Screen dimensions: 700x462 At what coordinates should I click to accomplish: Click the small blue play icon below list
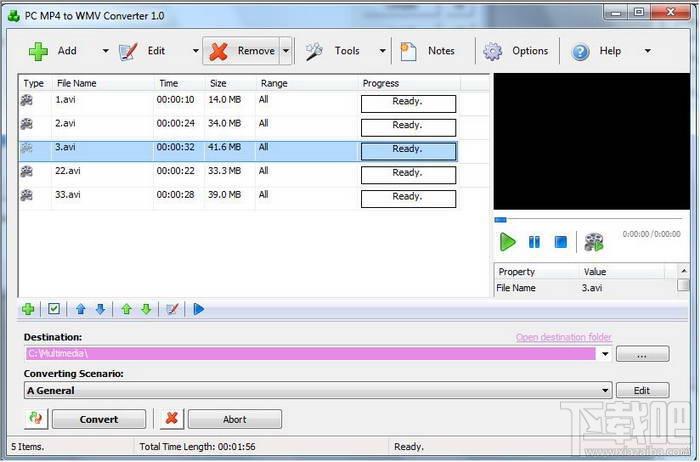click(x=199, y=309)
